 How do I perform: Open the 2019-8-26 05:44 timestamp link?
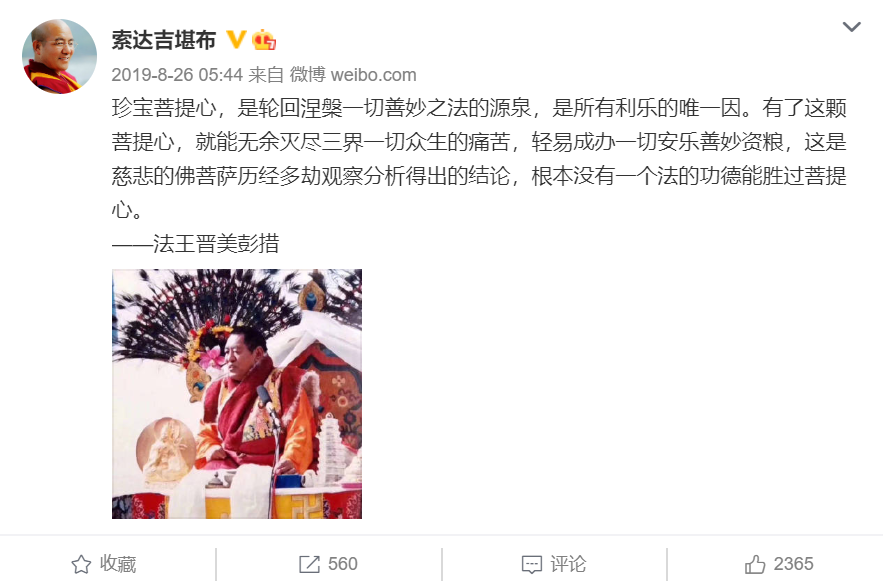coord(177,74)
